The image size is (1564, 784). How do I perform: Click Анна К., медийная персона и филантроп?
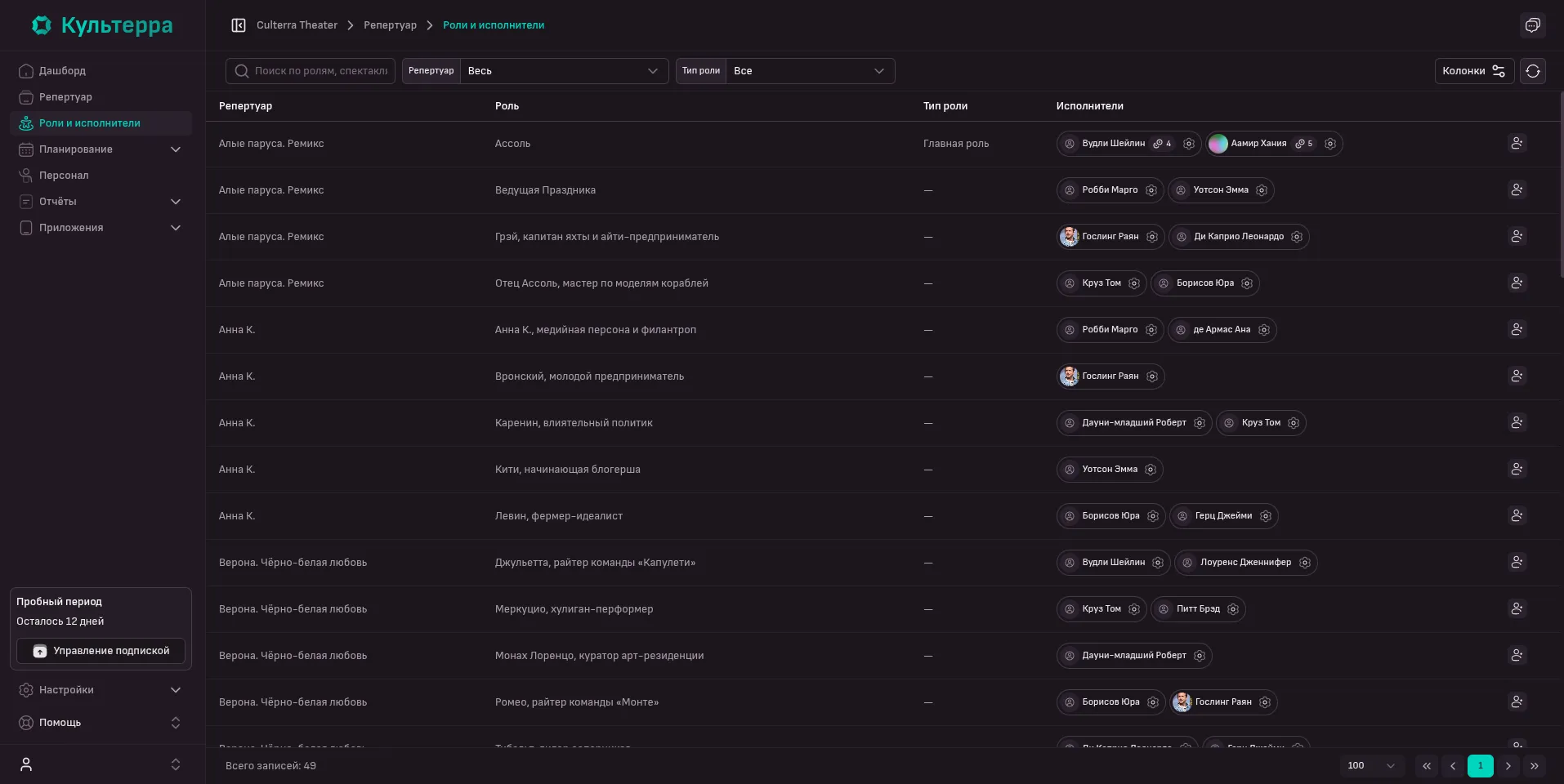[596, 330]
